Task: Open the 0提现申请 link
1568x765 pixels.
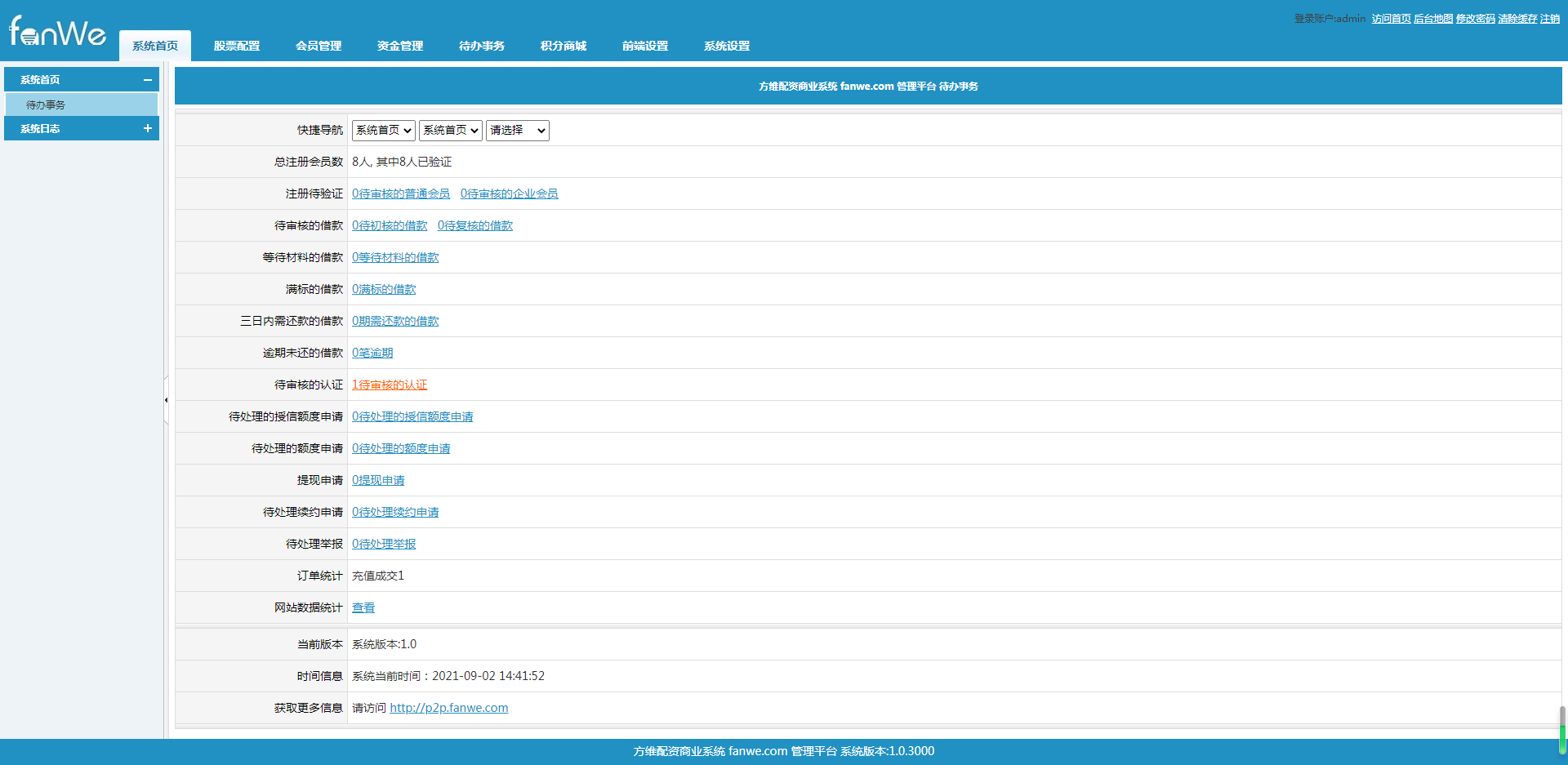Action: 378,480
